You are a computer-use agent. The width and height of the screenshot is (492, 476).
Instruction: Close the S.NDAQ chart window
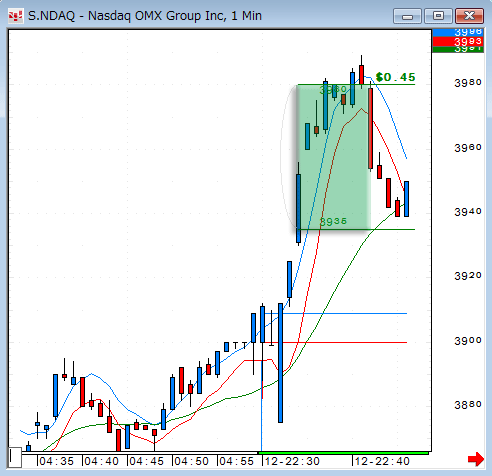469,16
